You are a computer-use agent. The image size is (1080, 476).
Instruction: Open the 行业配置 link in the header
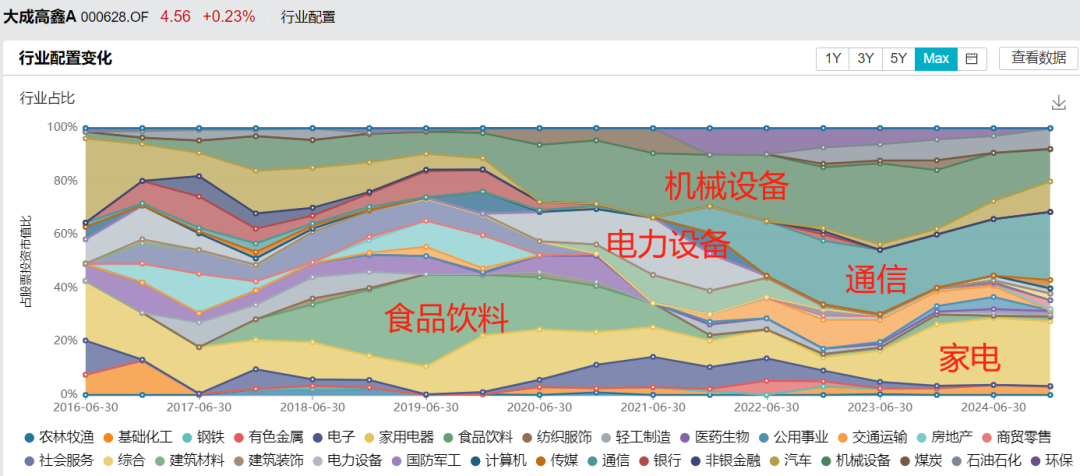[308, 17]
